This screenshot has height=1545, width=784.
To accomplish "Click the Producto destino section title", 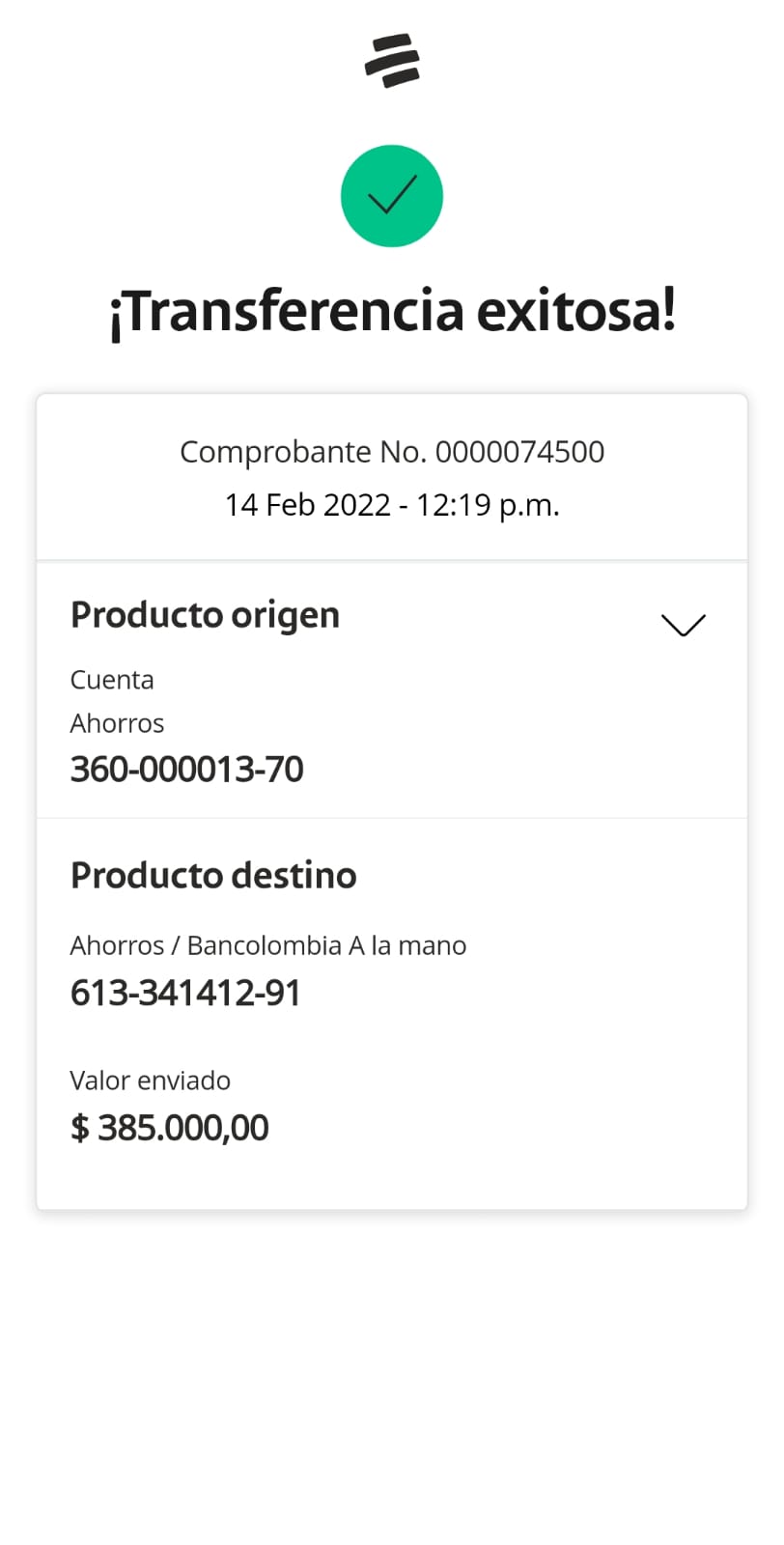I will pos(213,876).
